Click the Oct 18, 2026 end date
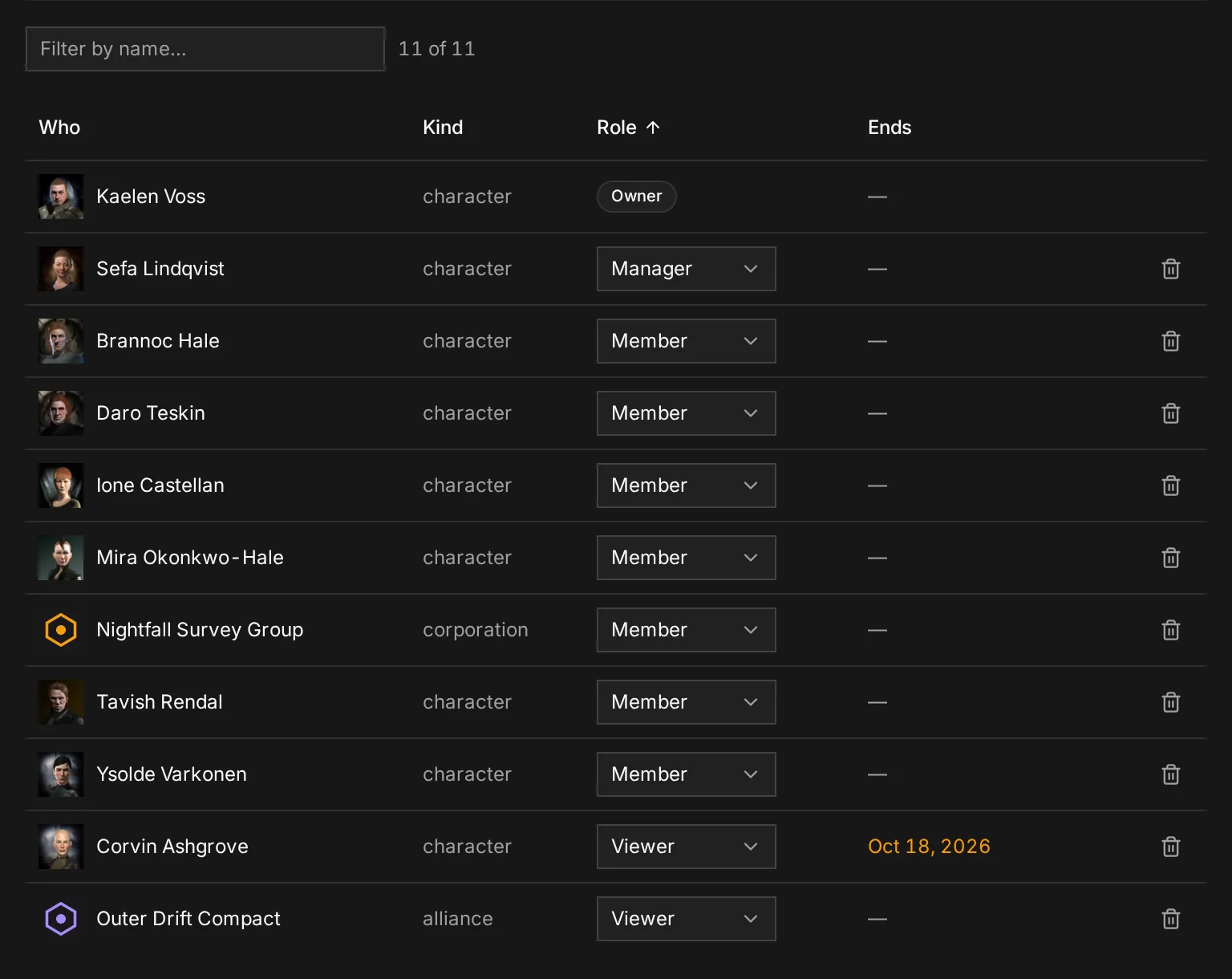This screenshot has width=1232, height=979. tap(929, 847)
